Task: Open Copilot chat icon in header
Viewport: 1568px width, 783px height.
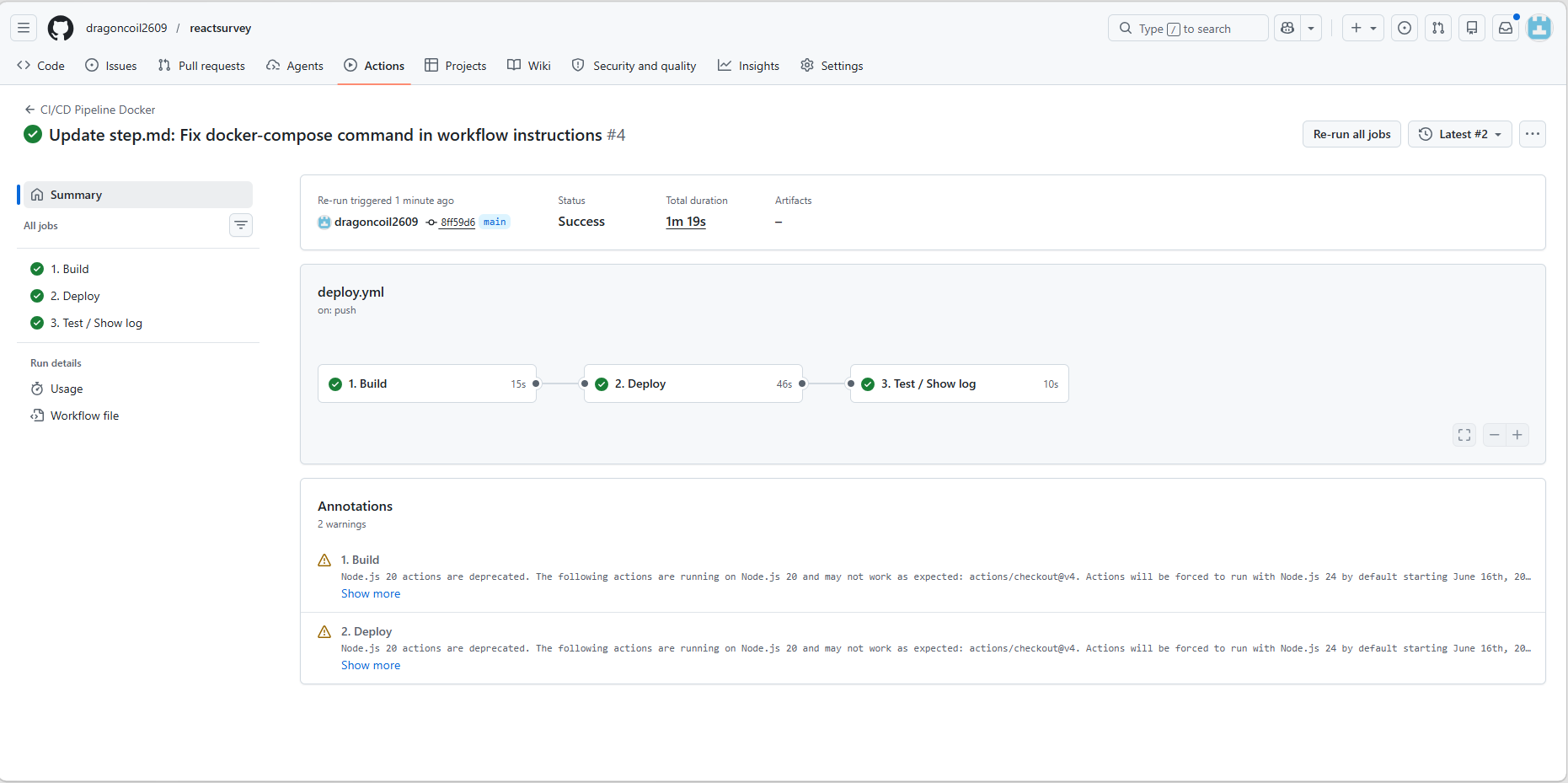Action: coord(1287,28)
